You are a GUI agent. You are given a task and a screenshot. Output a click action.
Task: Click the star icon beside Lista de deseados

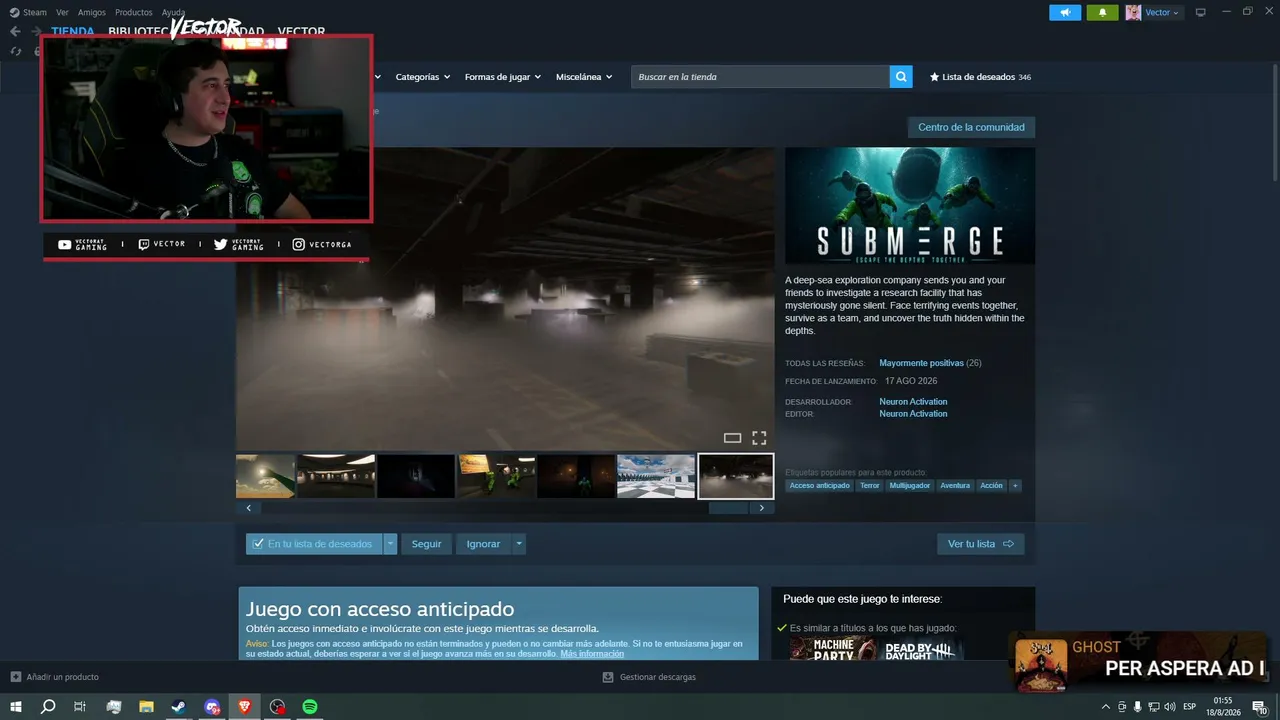click(934, 77)
